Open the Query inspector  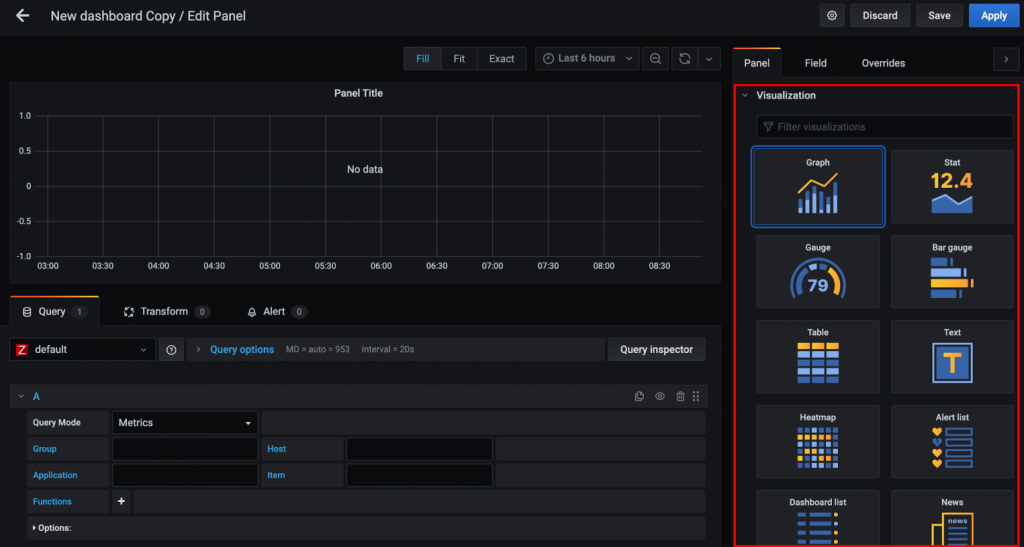tap(656, 350)
